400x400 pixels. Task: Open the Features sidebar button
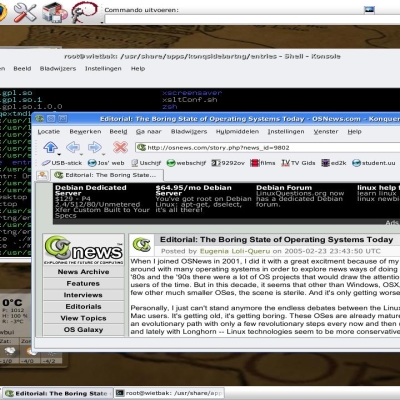click(x=83, y=283)
